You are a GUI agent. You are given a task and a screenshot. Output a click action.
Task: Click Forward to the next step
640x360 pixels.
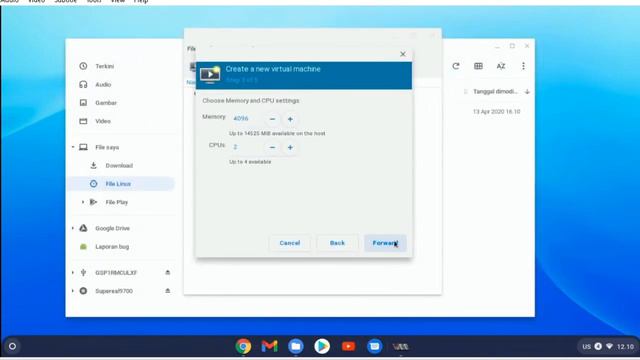385,243
